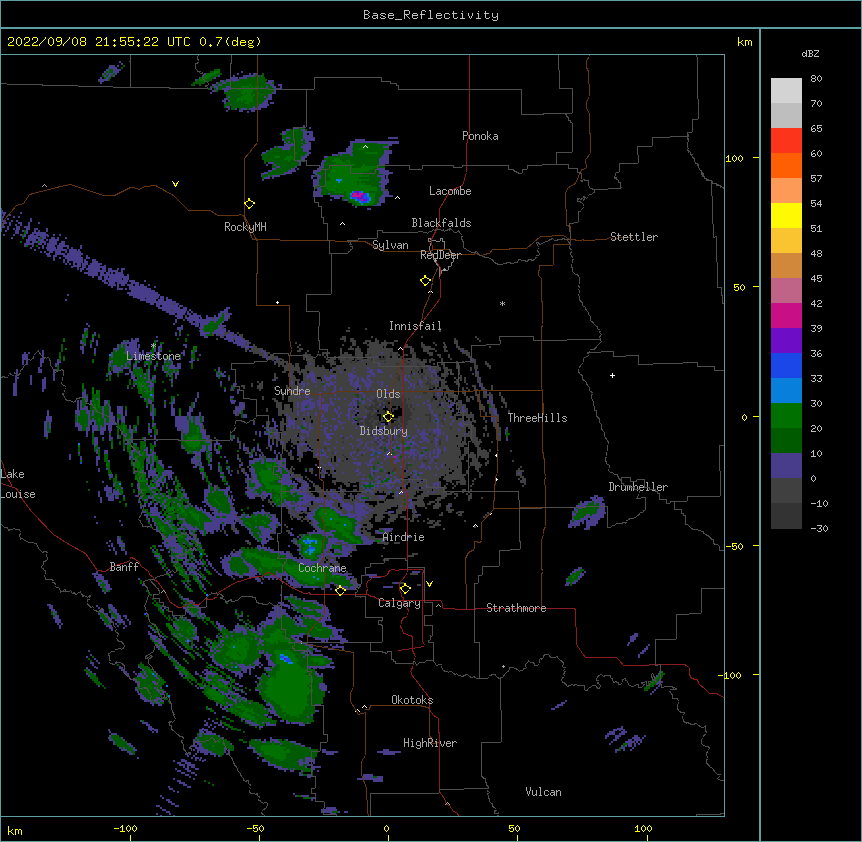This screenshot has height=842, width=862.
Task: Click the Strathmore city label
Action: [x=516, y=608]
